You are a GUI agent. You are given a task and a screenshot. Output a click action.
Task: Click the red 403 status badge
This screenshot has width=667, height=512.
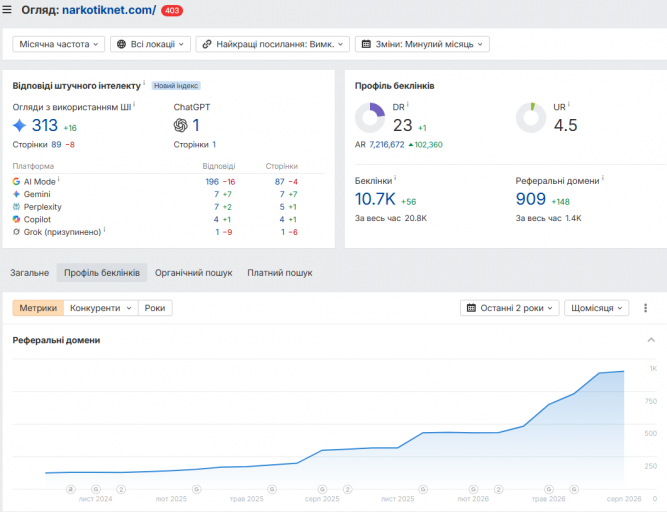(172, 10)
